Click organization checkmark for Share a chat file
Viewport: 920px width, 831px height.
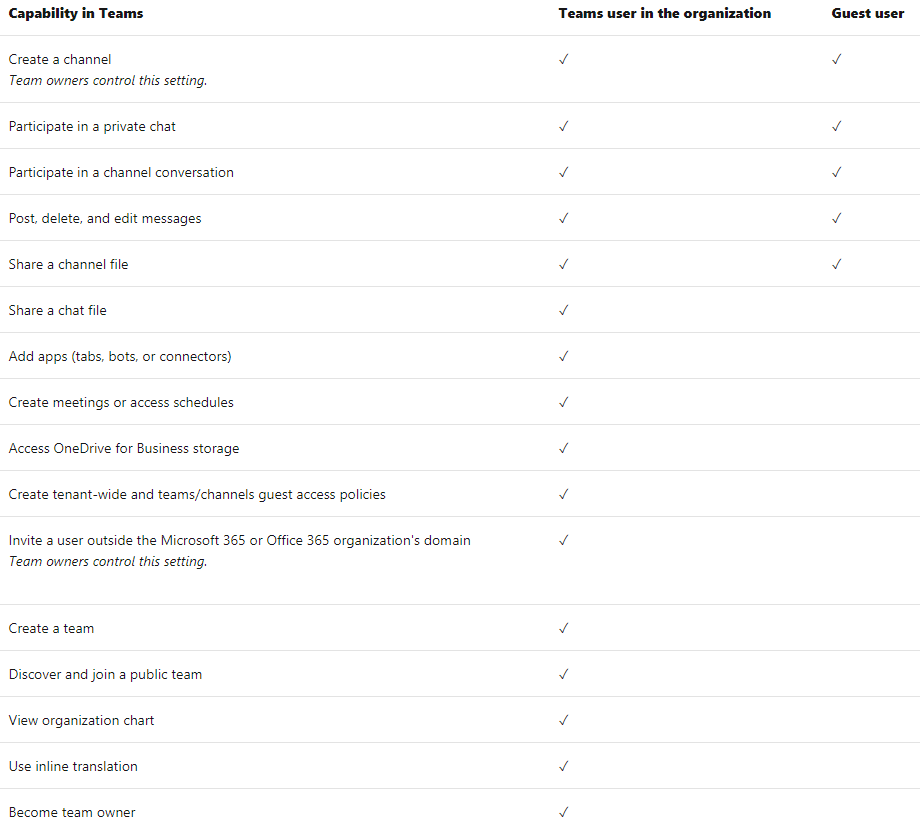click(x=564, y=310)
